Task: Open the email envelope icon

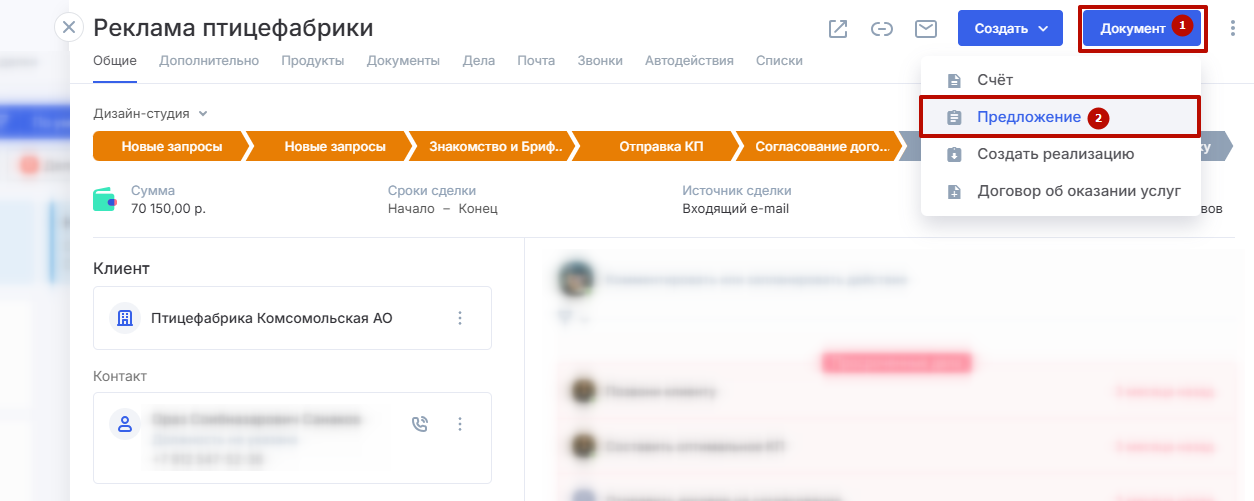Action: [x=926, y=29]
